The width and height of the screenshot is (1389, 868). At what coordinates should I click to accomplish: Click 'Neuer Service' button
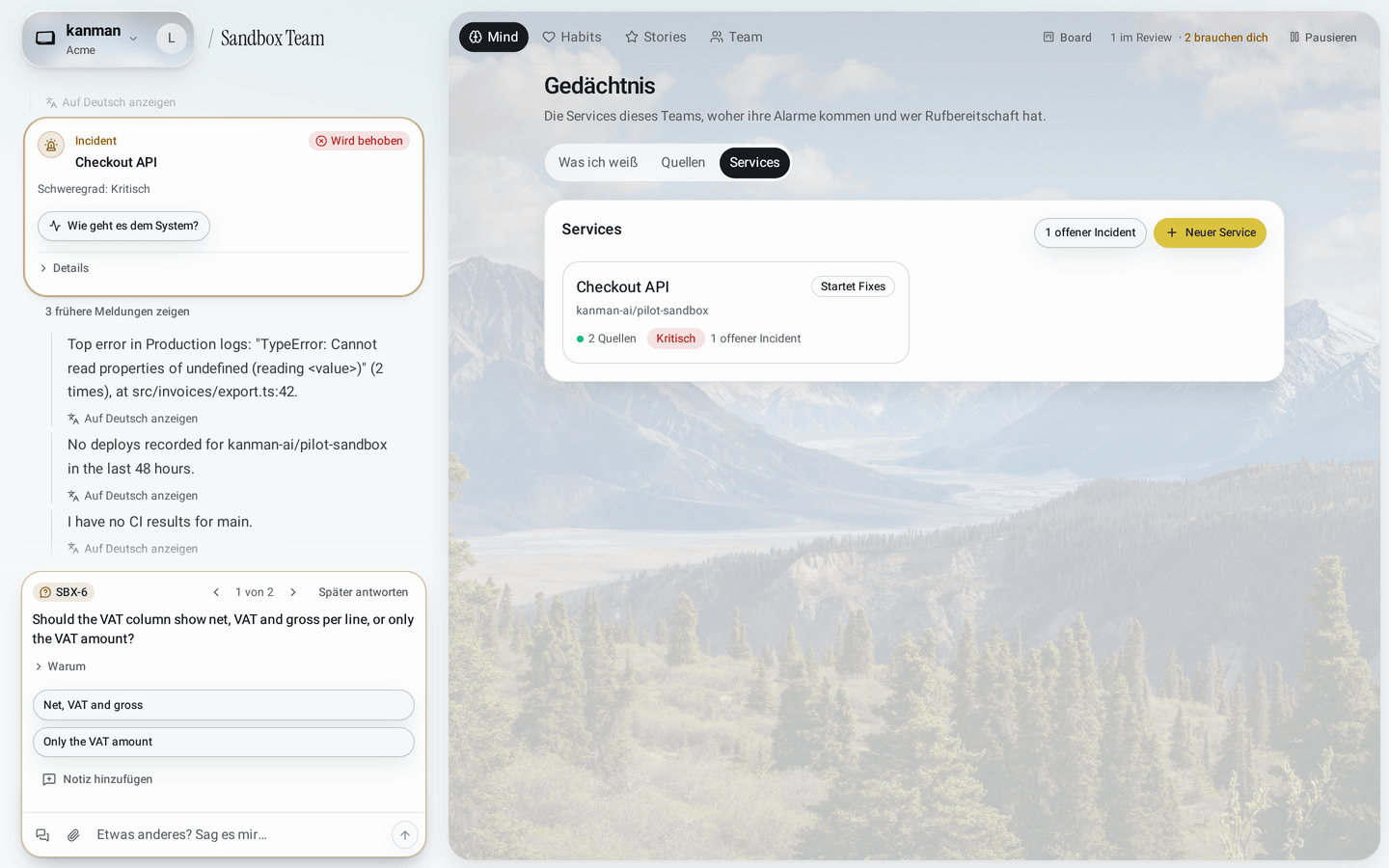tap(1210, 232)
